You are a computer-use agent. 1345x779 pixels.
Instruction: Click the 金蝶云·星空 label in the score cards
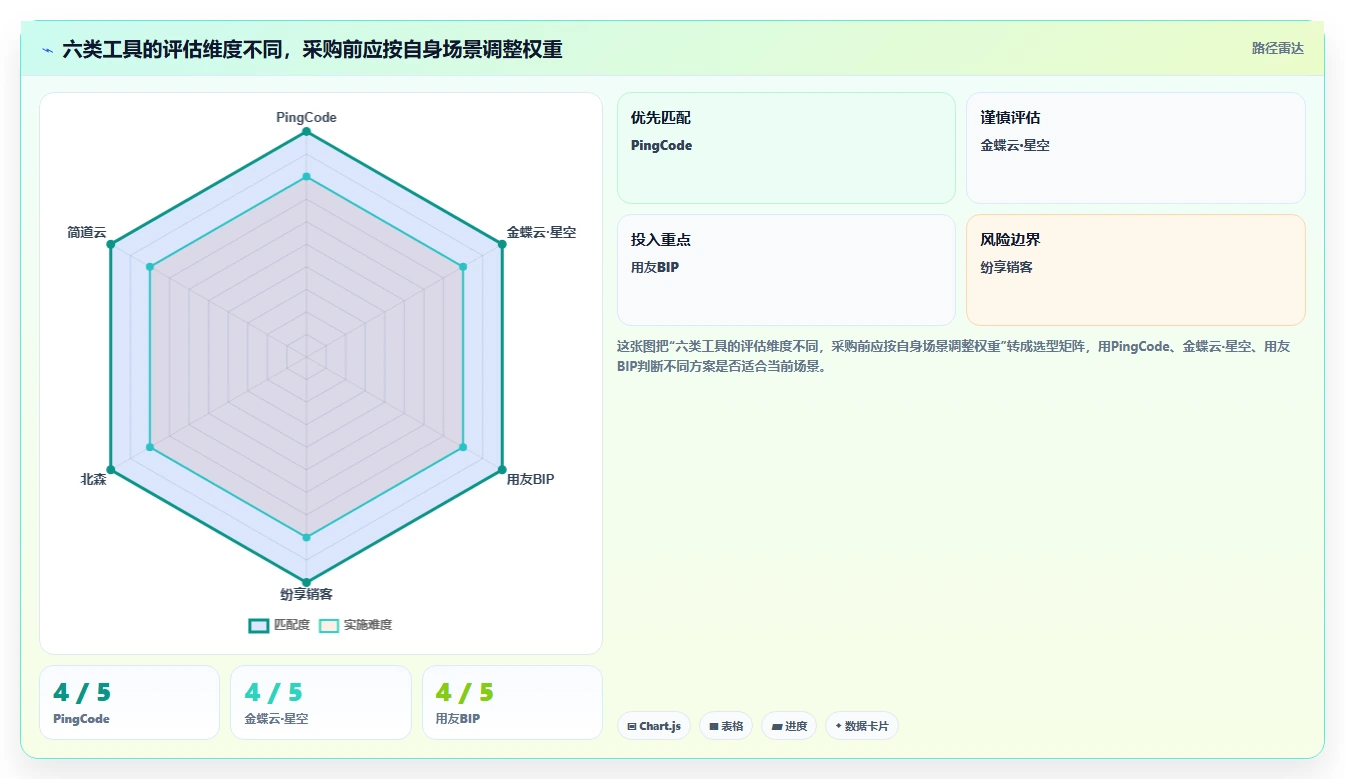click(276, 719)
